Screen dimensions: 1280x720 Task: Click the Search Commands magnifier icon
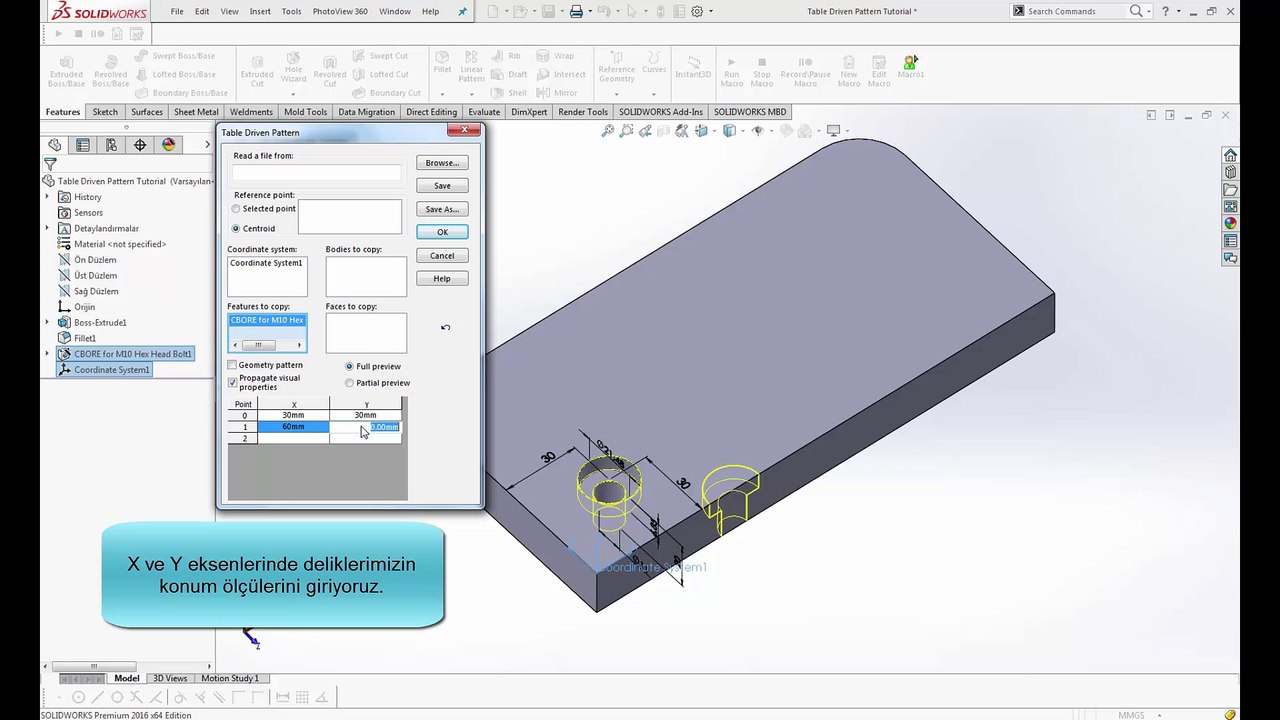click(x=1136, y=11)
